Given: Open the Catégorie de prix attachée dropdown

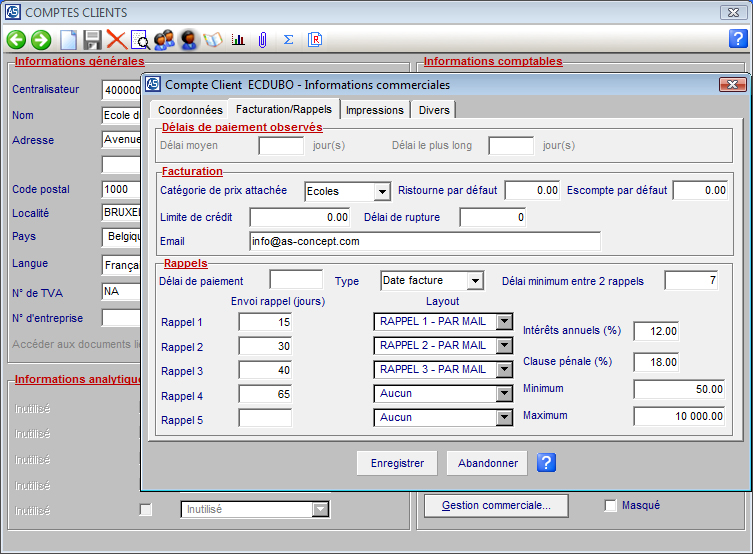Looking at the screenshot, I should pyautogui.click(x=381, y=191).
